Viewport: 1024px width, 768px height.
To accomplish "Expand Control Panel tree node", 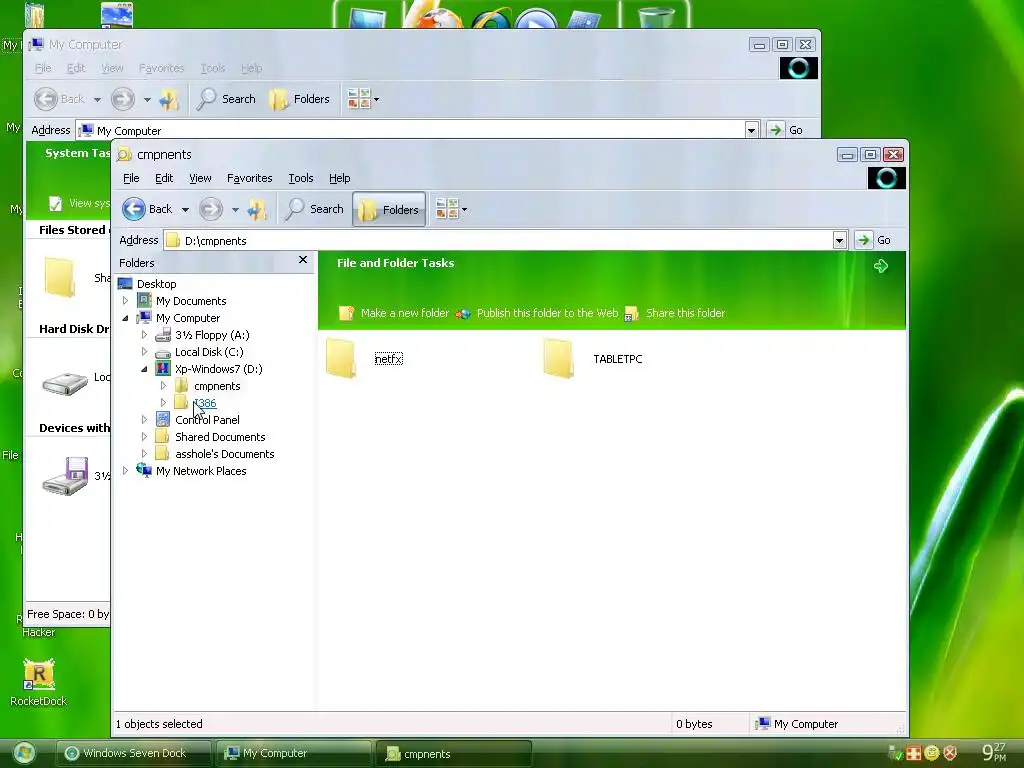I will tap(144, 420).
